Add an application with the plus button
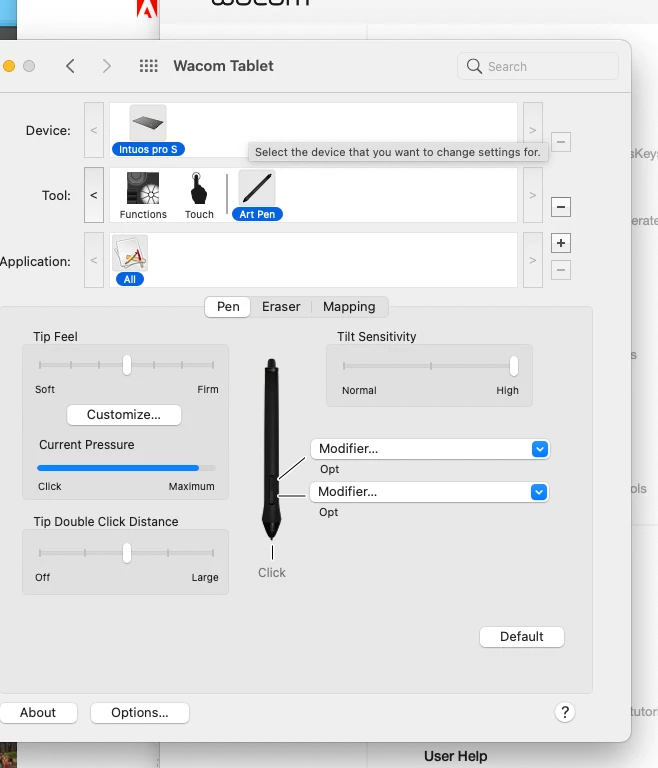The height and width of the screenshot is (768, 658). [x=561, y=243]
